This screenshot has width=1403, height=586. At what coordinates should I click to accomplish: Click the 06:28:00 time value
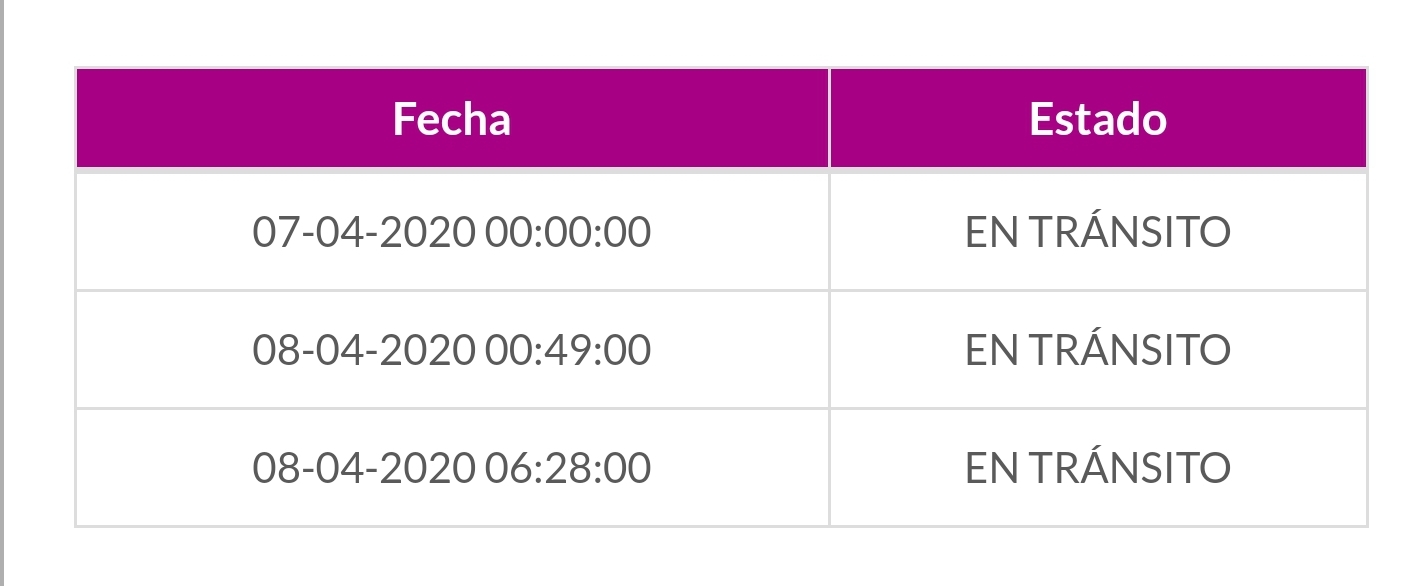click(x=568, y=468)
